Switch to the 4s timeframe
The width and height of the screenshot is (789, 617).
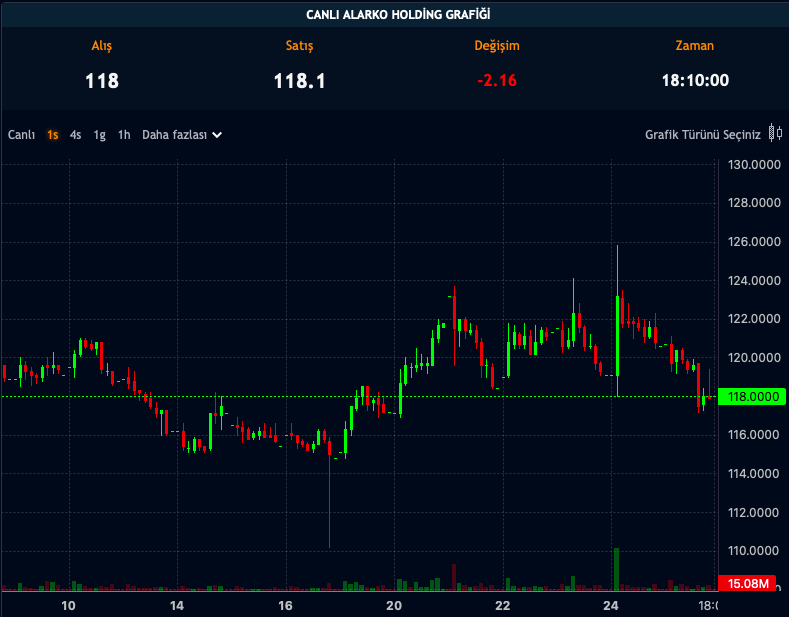pos(75,135)
